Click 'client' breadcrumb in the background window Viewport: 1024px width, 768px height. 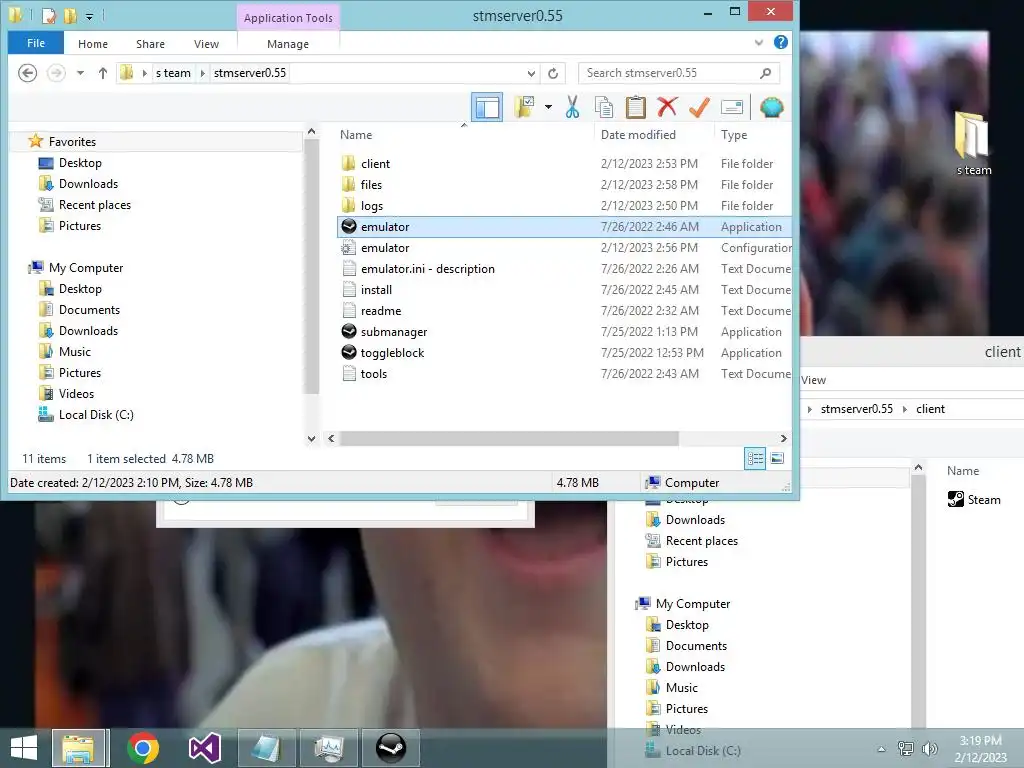[x=930, y=409]
